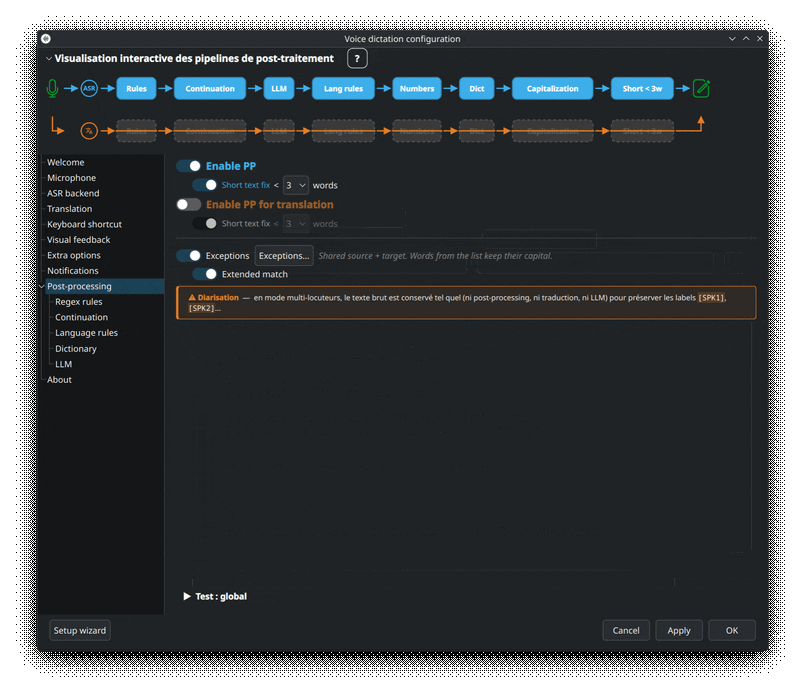
Task: Open the Keyboard shortcut page
Action: coord(85,224)
